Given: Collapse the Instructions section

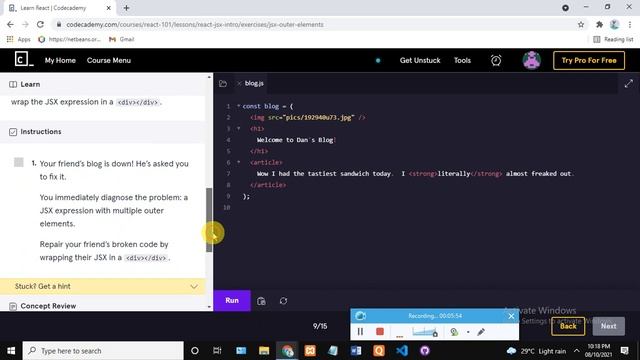Looking at the screenshot, I should tap(102, 132).
